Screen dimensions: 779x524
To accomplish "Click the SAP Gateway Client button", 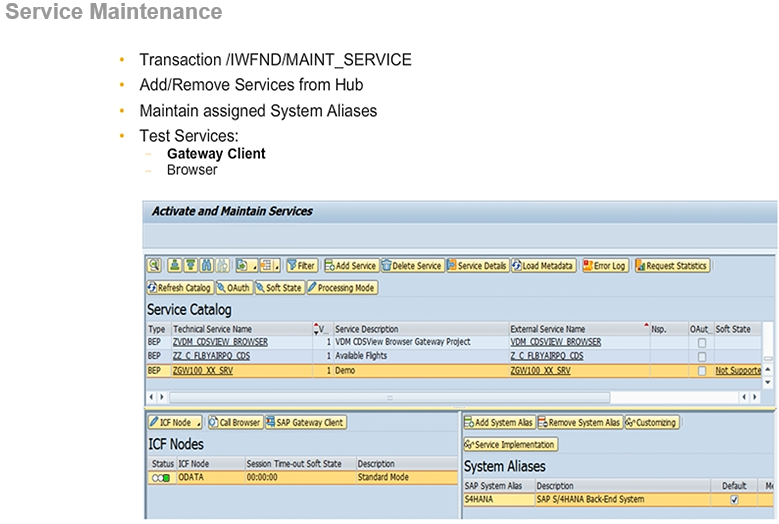I will [304, 423].
